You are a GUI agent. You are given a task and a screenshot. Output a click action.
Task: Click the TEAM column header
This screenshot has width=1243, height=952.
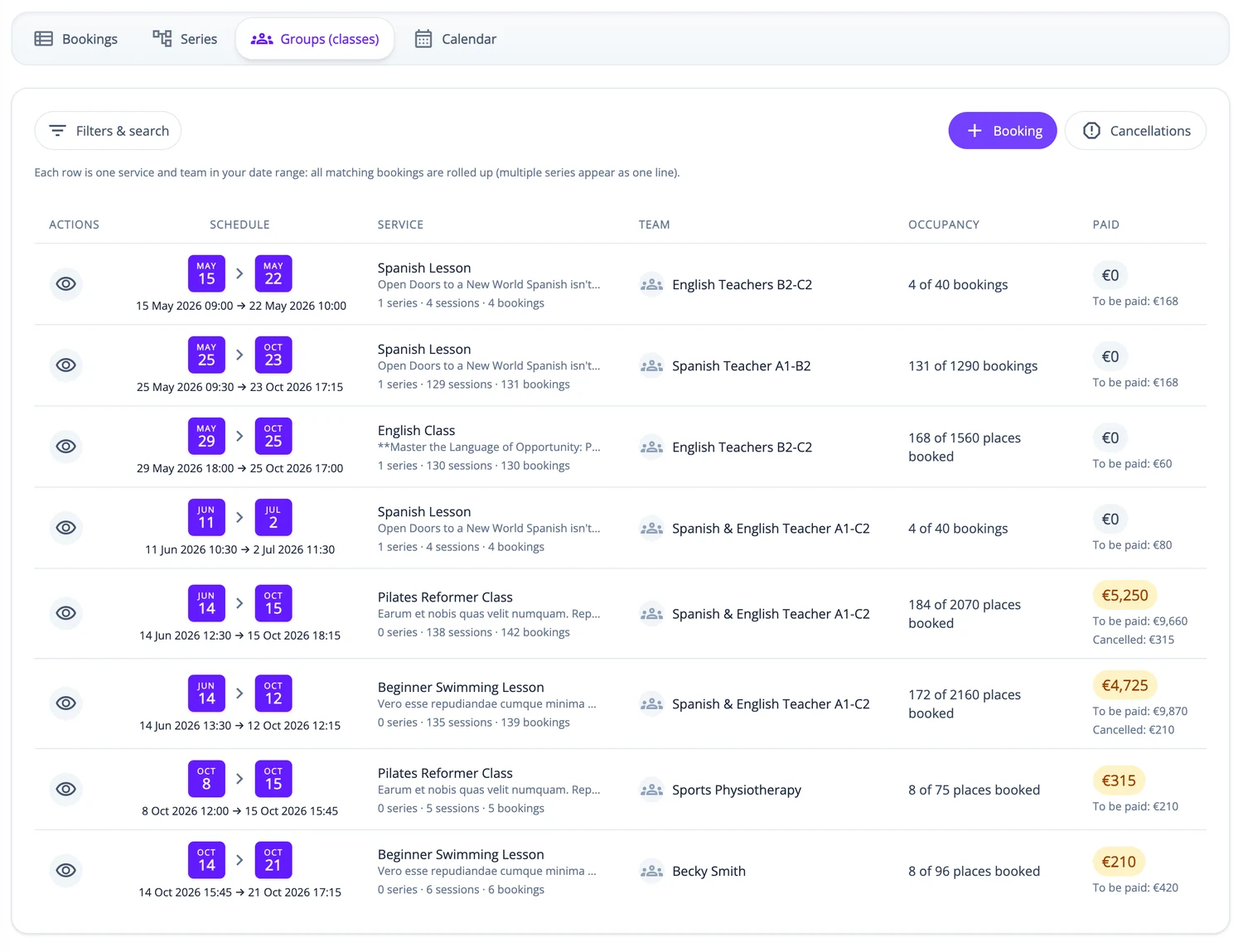pos(654,225)
